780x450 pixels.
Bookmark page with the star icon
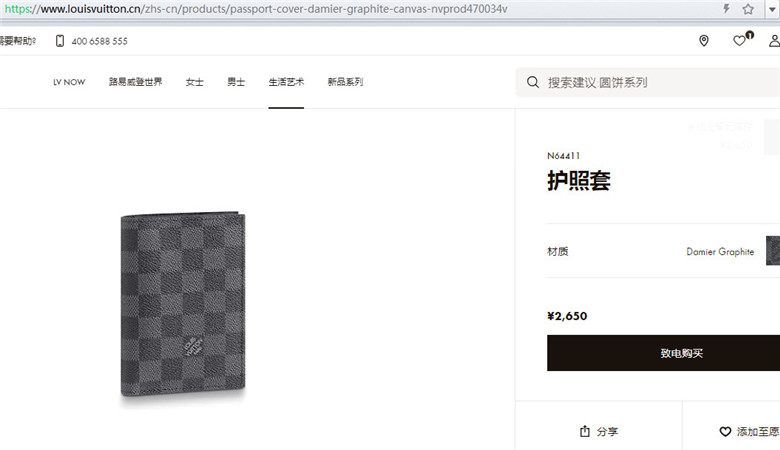tap(748, 9)
